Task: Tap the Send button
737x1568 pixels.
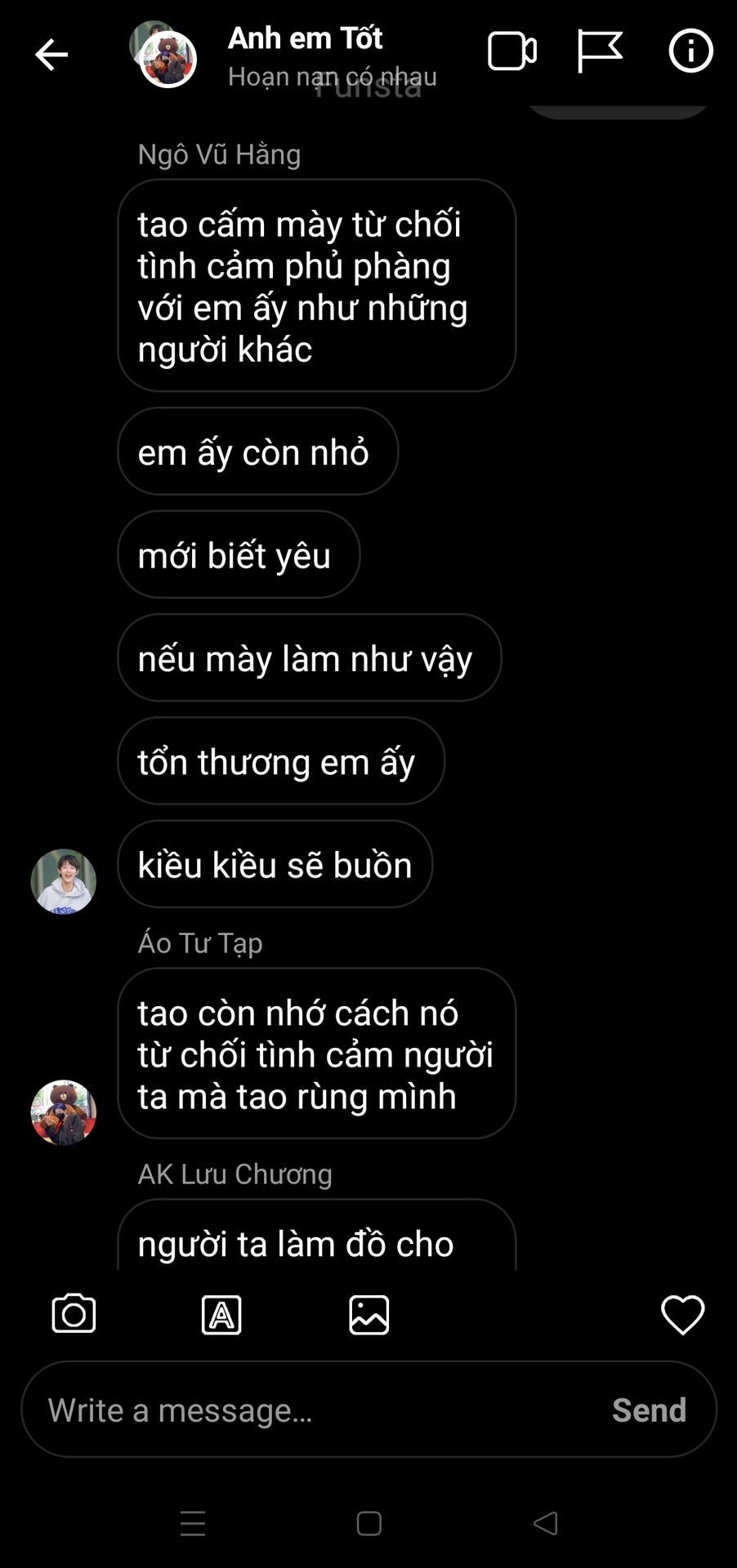Action: [649, 1410]
